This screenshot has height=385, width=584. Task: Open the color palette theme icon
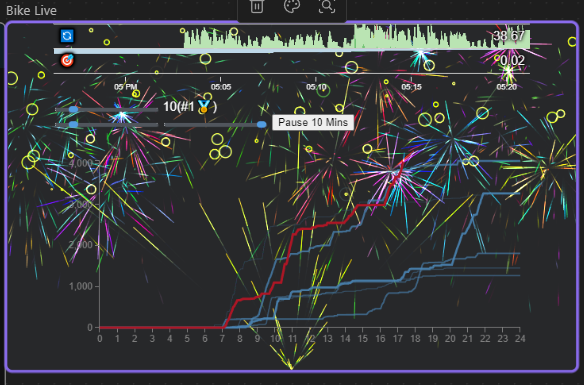click(x=292, y=6)
